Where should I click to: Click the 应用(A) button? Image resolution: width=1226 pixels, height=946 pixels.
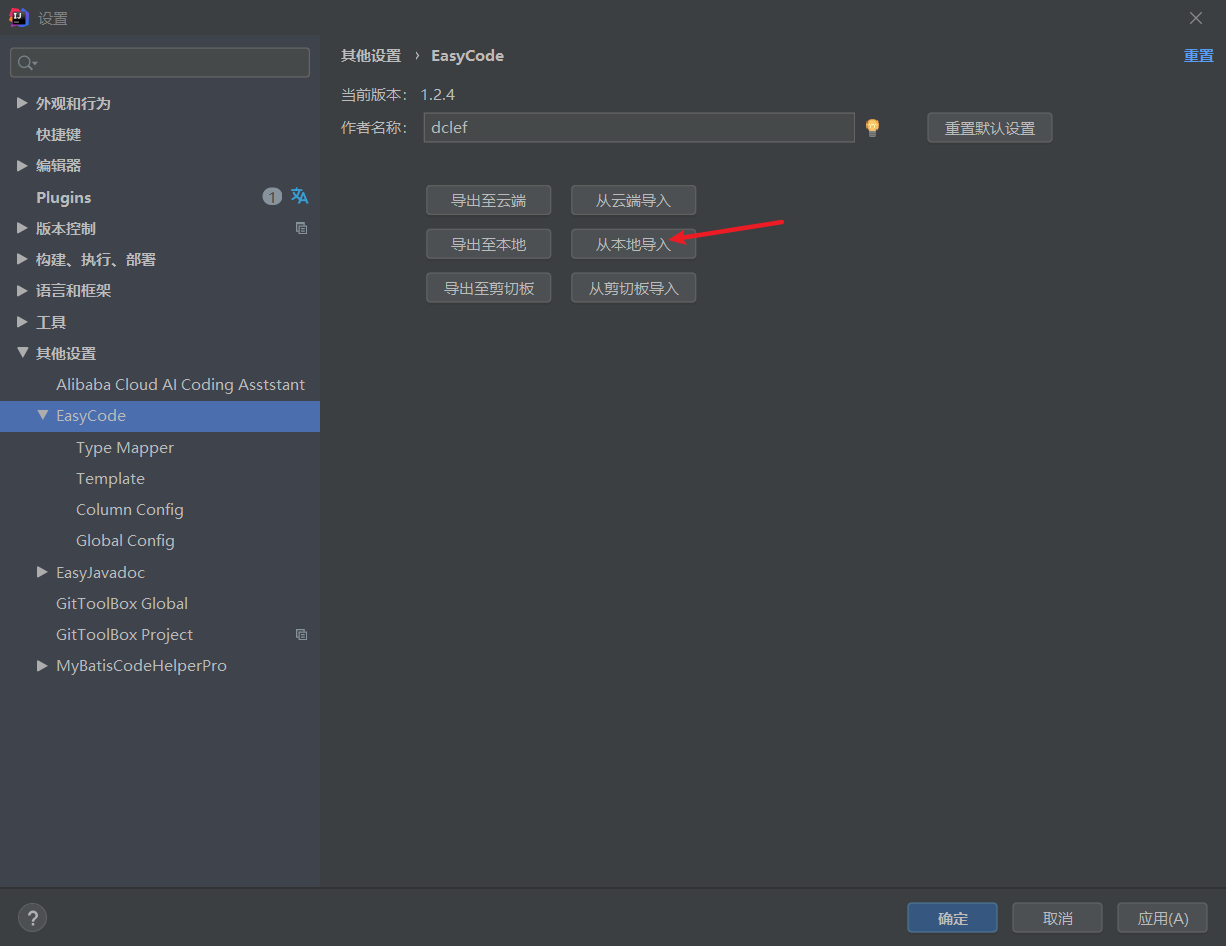click(1163, 918)
